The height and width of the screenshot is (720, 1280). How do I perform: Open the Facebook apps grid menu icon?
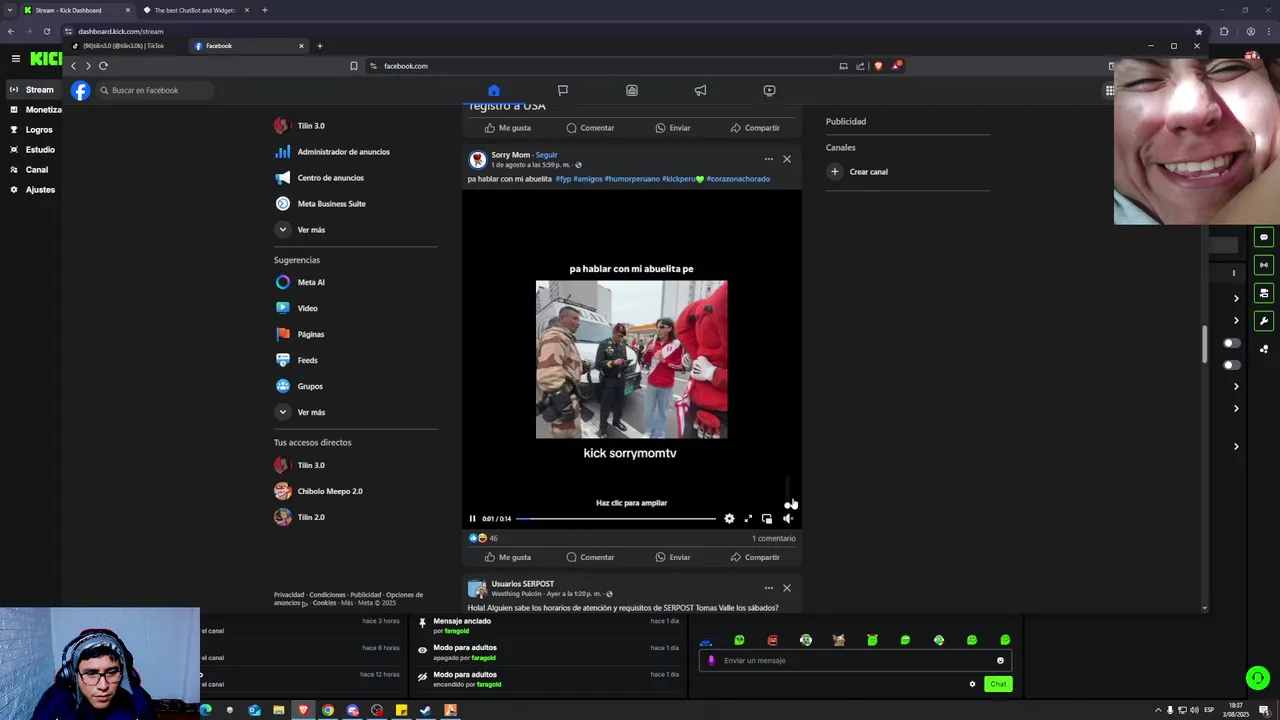1109,90
